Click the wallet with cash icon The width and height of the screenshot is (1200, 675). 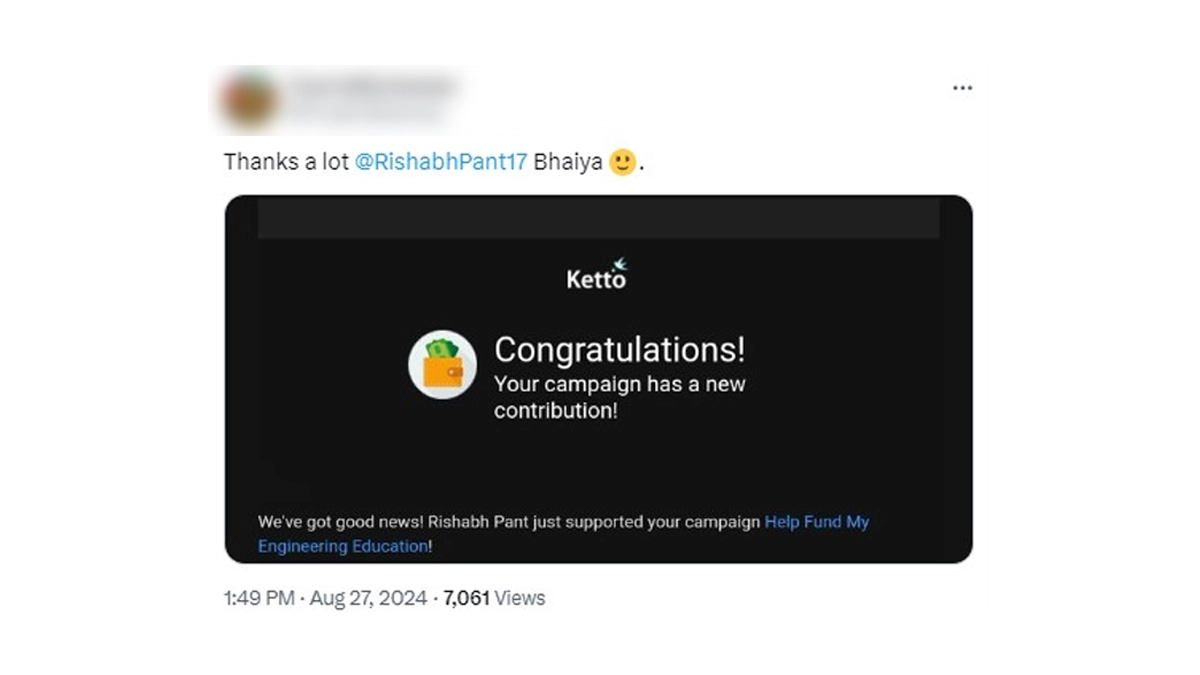tap(442, 365)
